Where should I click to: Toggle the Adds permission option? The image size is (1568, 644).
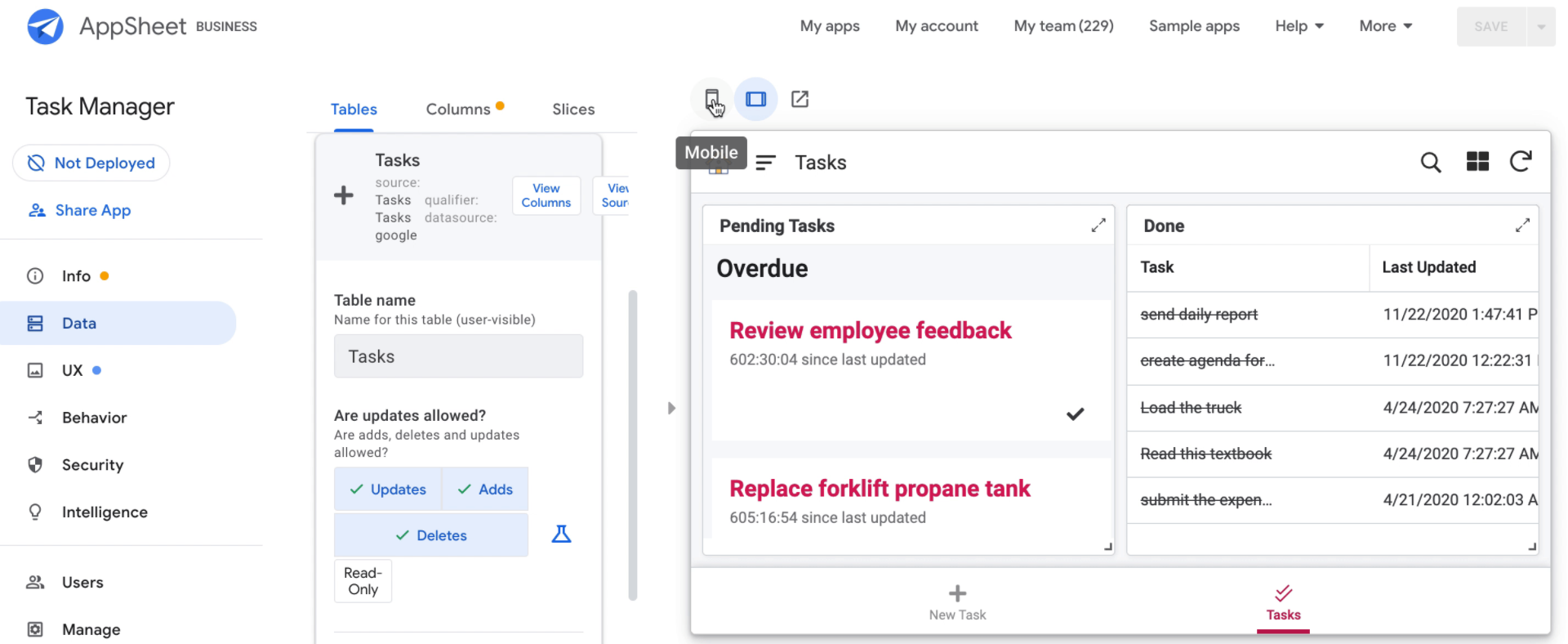(x=485, y=489)
